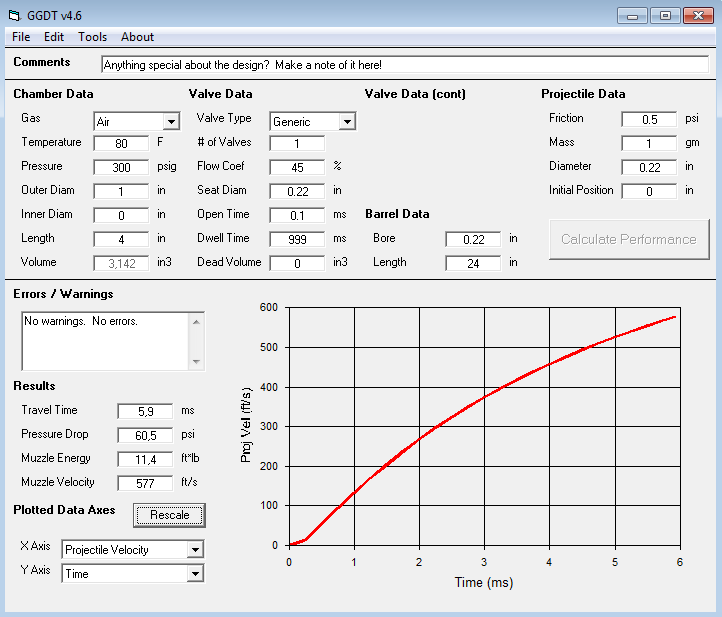722x617 pixels.
Task: Open the File menu
Action: click(21, 37)
